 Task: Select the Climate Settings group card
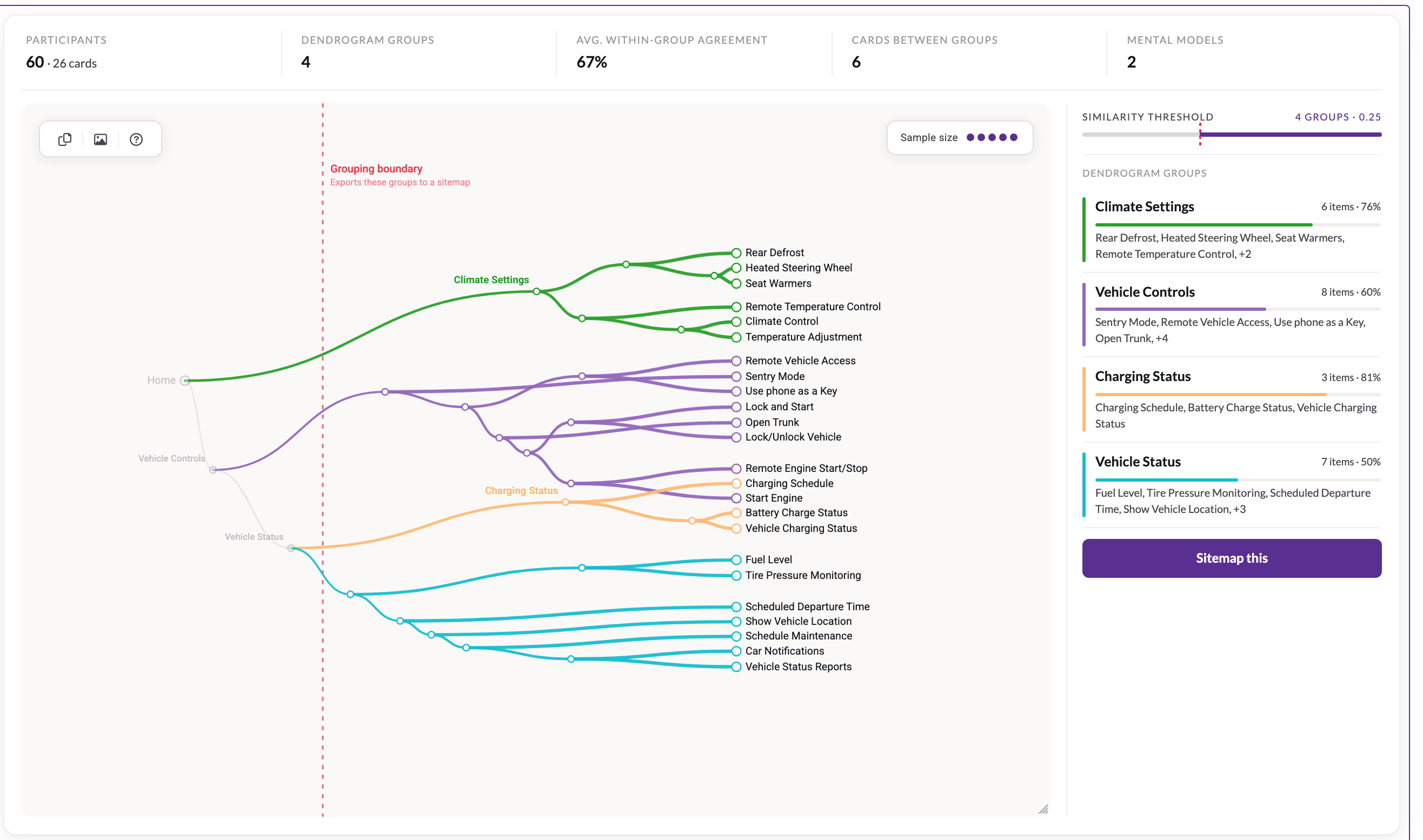click(x=1231, y=230)
